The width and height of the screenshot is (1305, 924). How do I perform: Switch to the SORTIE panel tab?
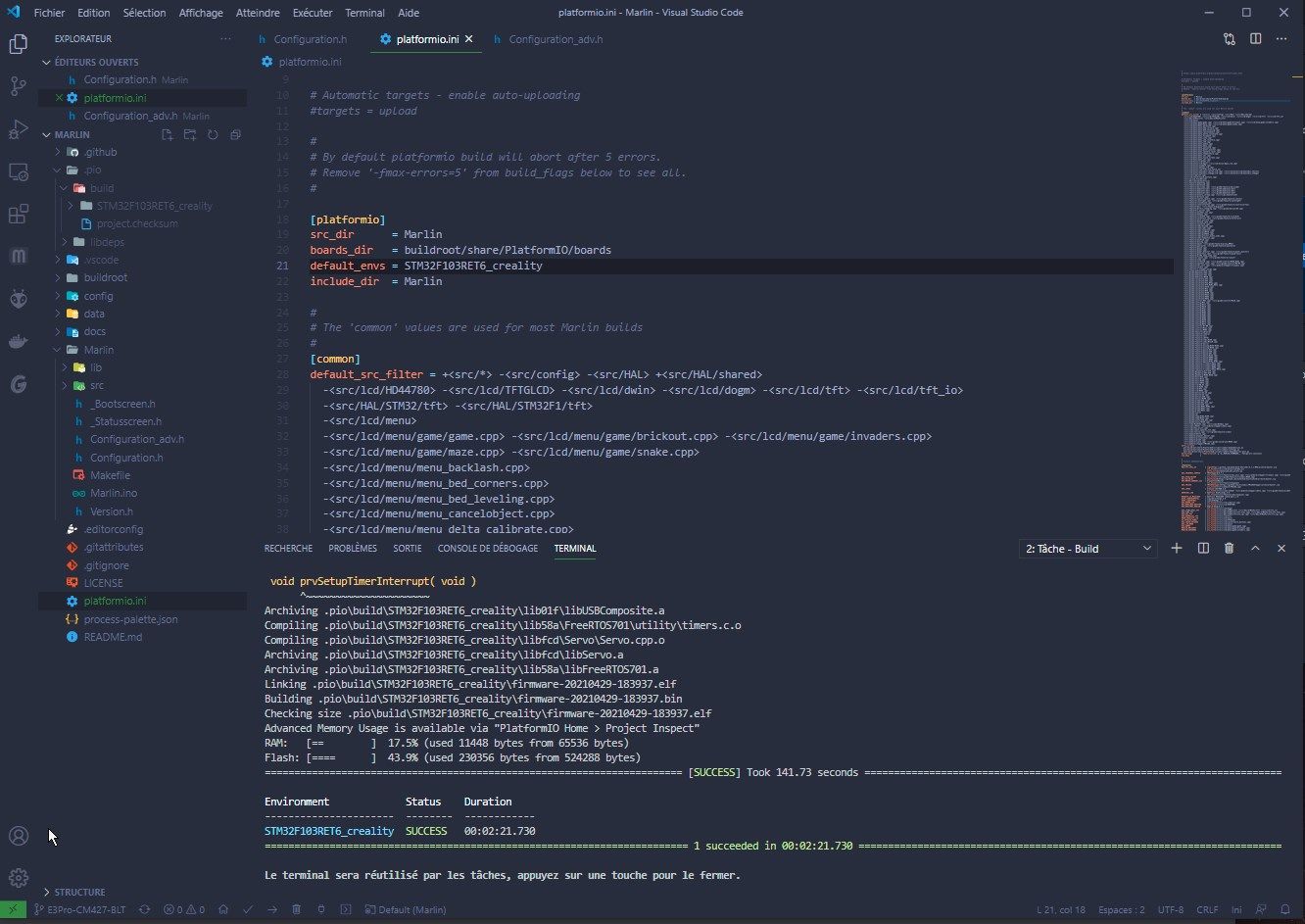point(408,549)
